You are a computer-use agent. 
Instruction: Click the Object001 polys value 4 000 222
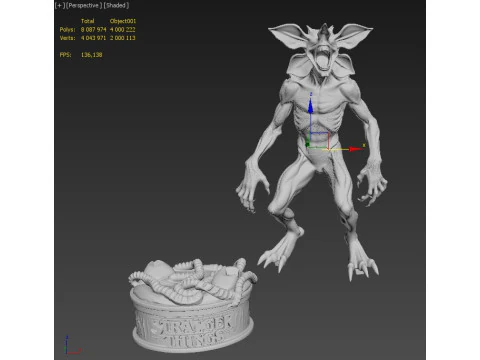[x=123, y=29]
